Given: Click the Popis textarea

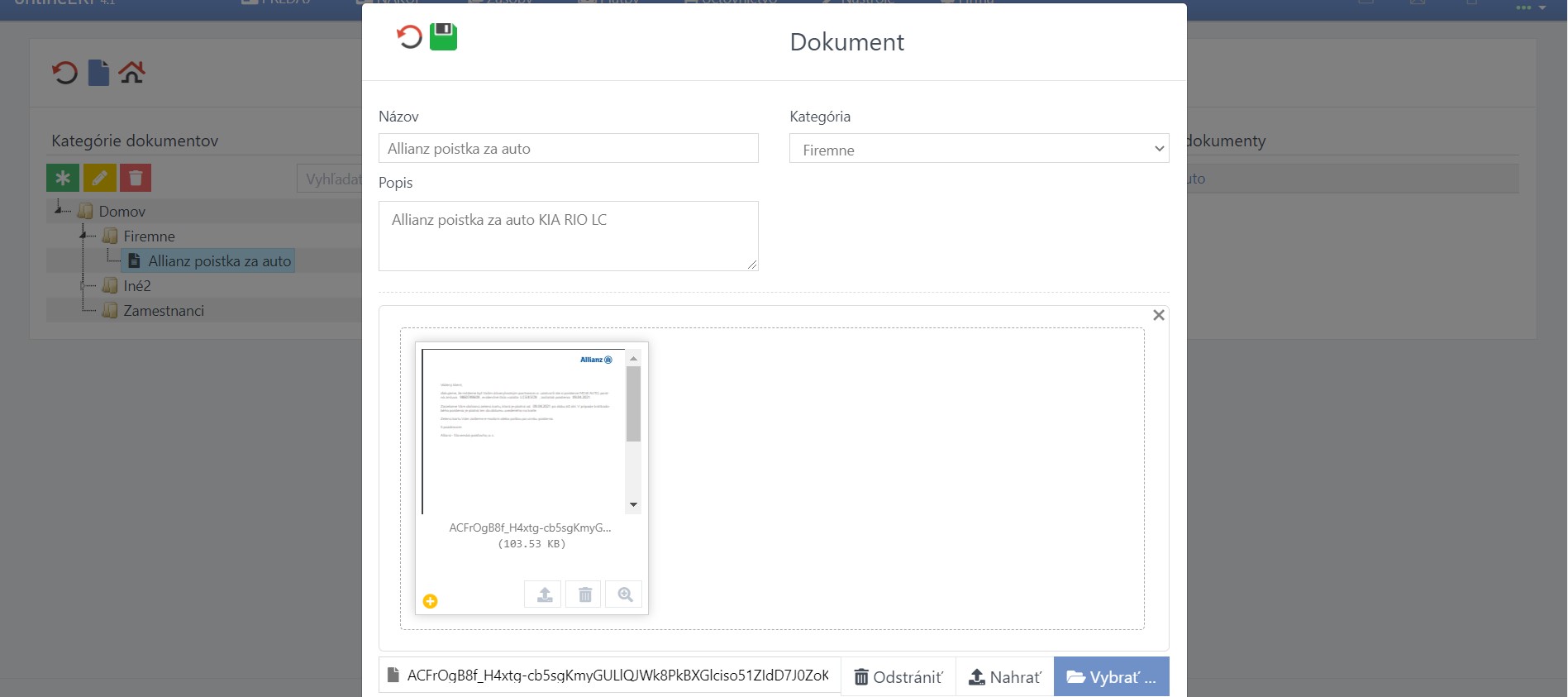Looking at the screenshot, I should [569, 236].
